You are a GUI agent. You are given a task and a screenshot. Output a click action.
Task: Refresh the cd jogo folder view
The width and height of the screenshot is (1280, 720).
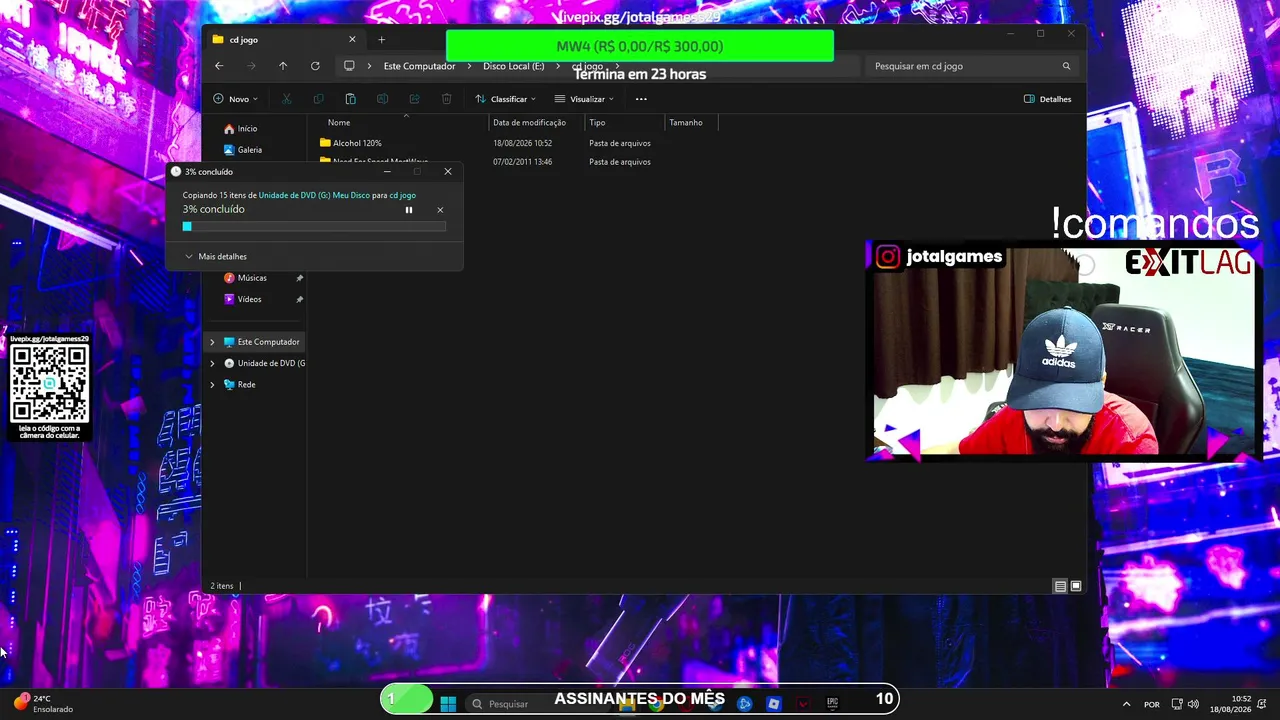315,66
